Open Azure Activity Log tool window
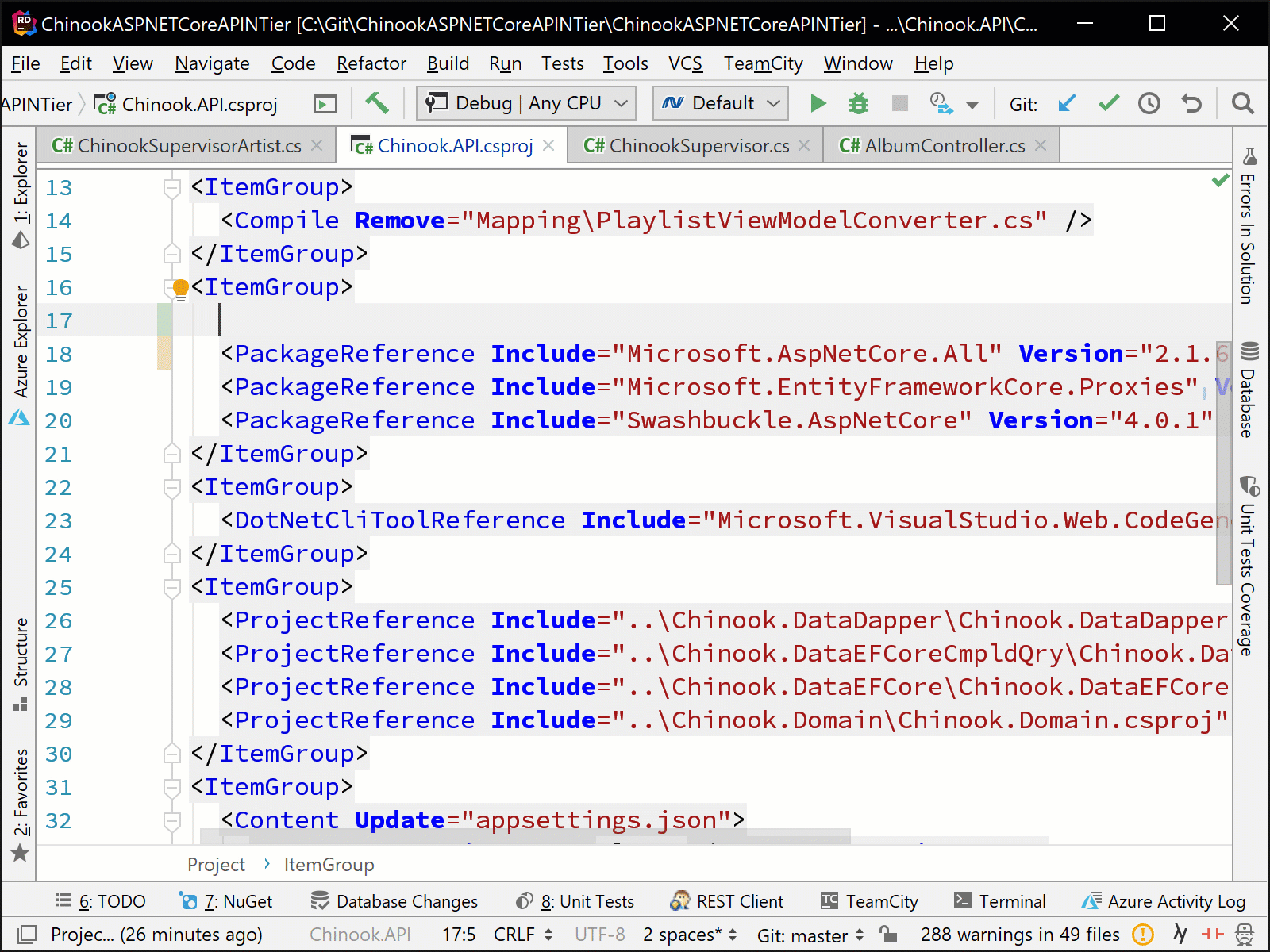The height and width of the screenshot is (952, 1270). tap(1164, 901)
